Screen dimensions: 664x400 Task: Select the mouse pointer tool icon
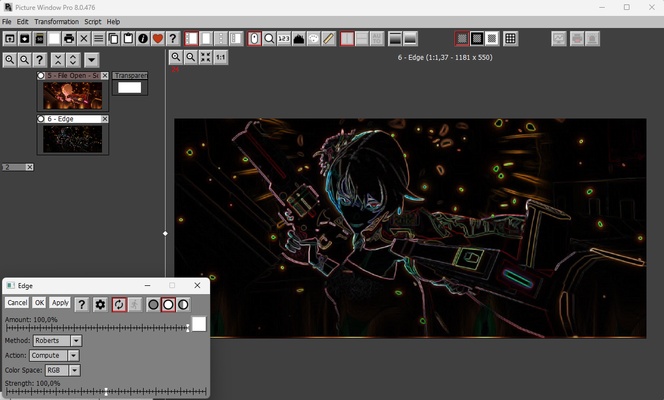point(254,39)
